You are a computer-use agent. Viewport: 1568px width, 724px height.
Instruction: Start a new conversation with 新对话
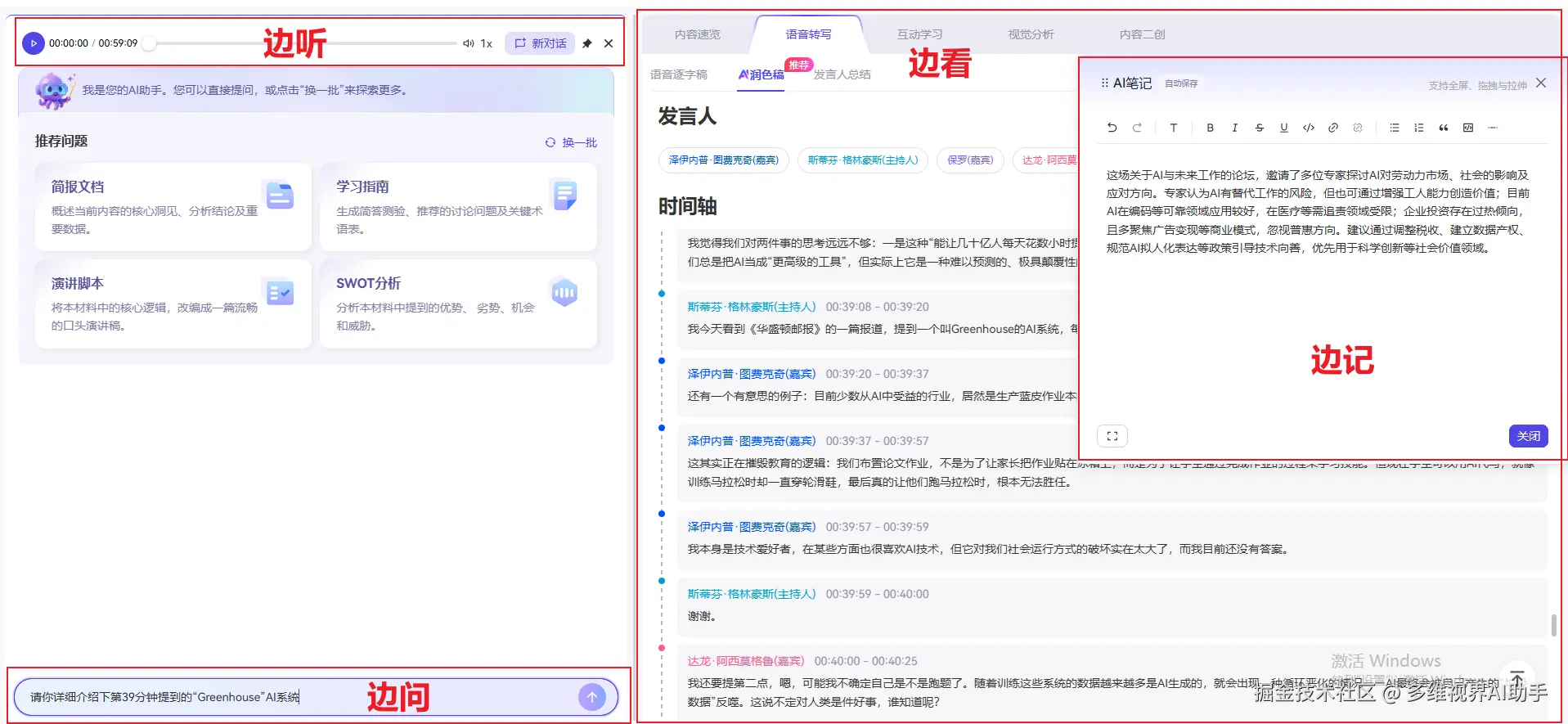pos(540,43)
